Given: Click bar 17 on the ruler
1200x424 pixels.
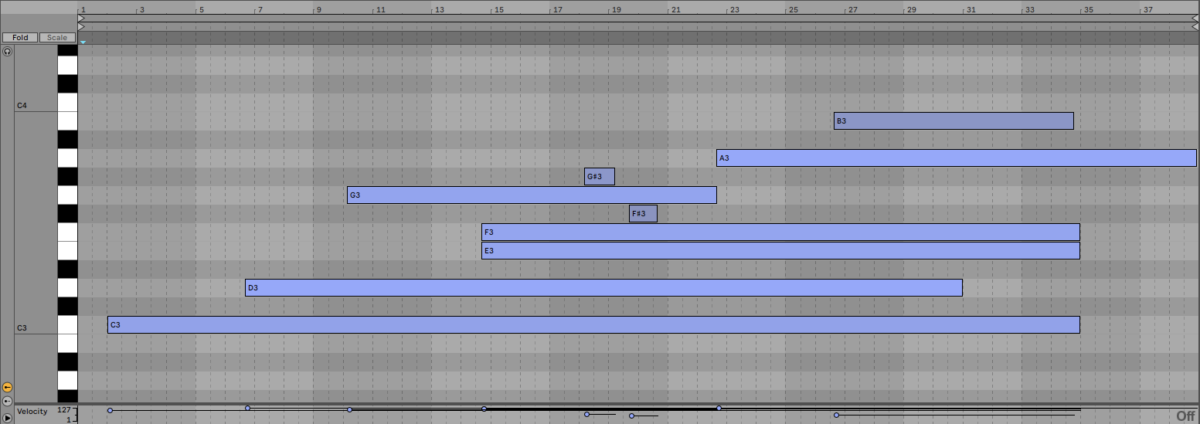Looking at the screenshot, I should pyautogui.click(x=558, y=9).
